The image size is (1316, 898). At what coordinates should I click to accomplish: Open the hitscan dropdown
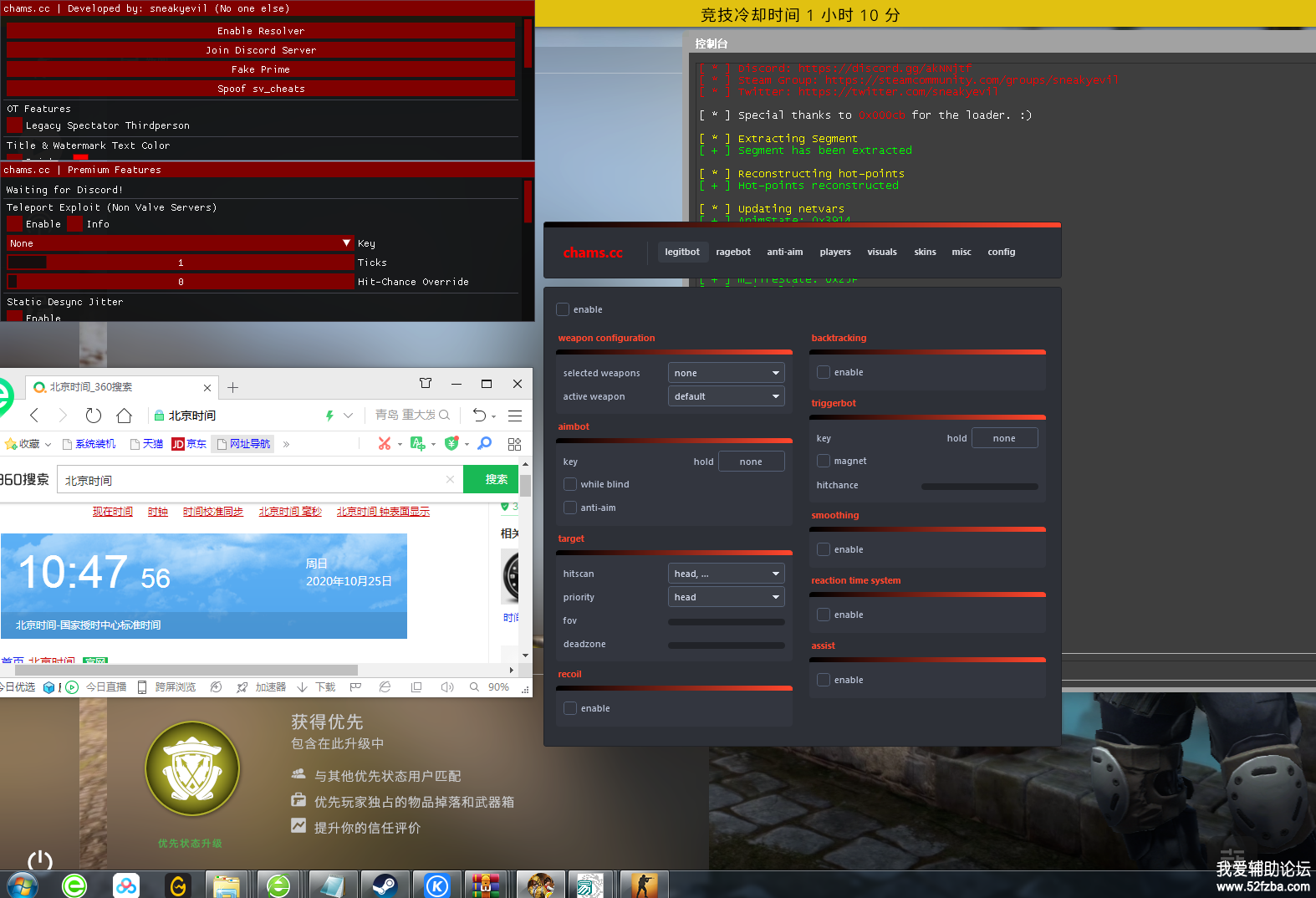pos(726,574)
